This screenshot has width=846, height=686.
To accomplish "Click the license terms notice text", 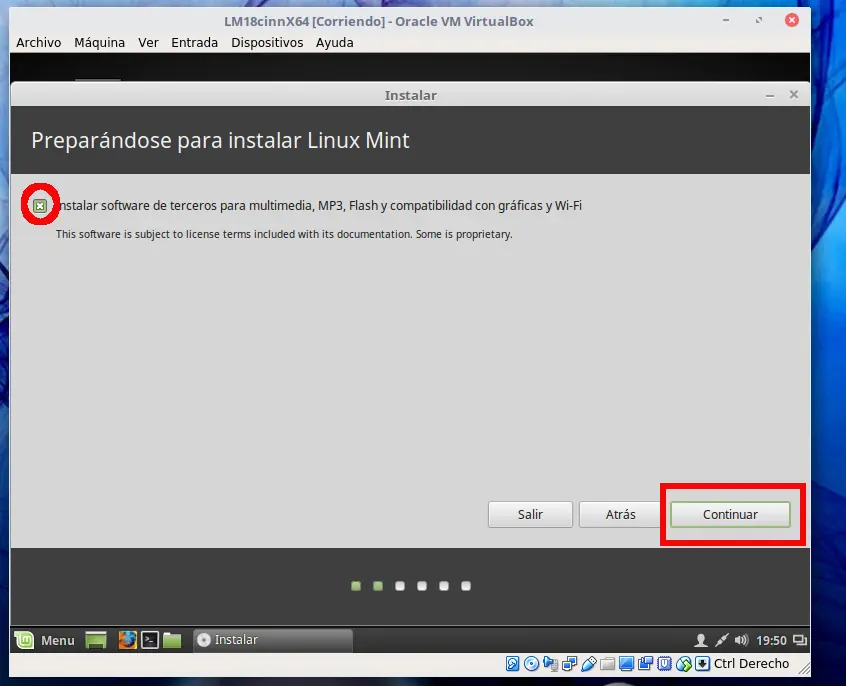I will click(284, 234).
